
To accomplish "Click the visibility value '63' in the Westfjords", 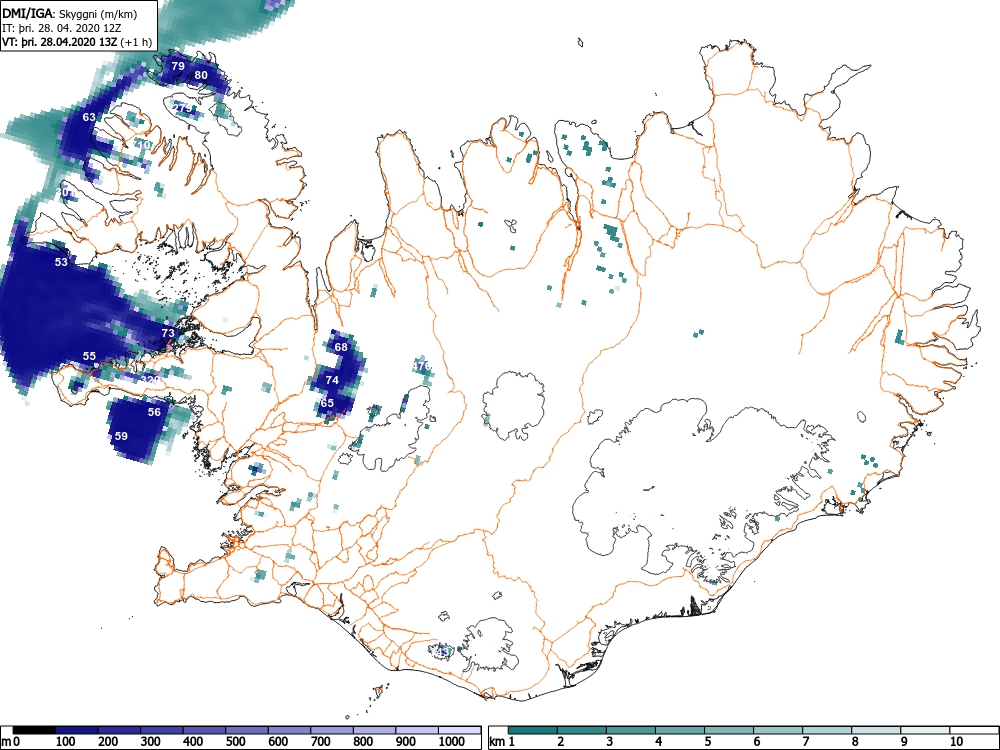I will (x=89, y=117).
